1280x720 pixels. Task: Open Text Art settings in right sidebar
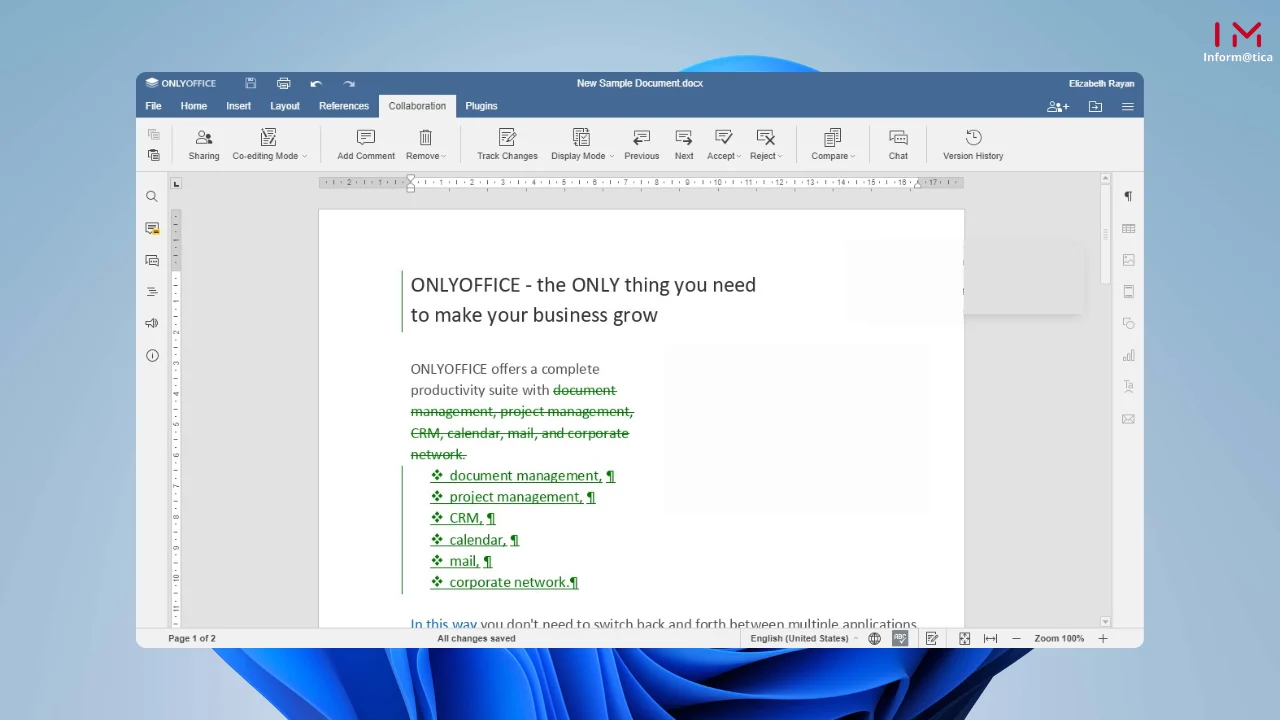[1128, 386]
